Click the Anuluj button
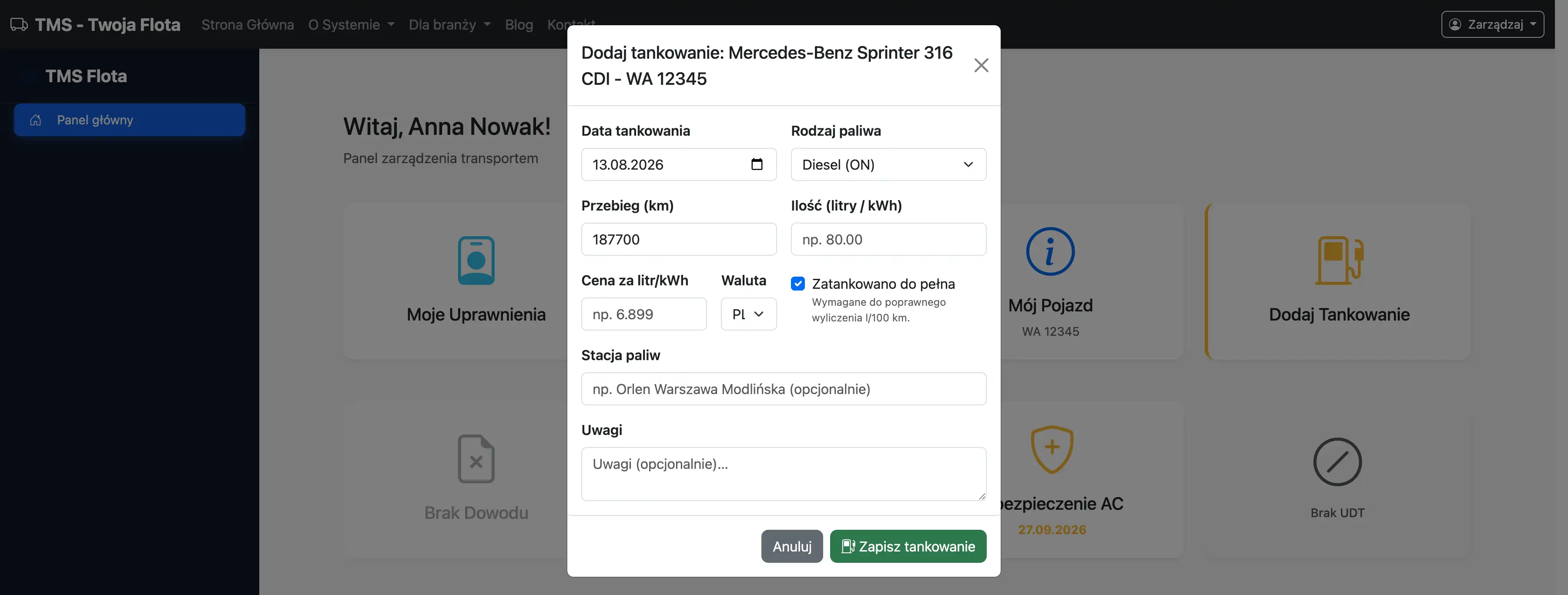The image size is (1568, 595). (792, 546)
